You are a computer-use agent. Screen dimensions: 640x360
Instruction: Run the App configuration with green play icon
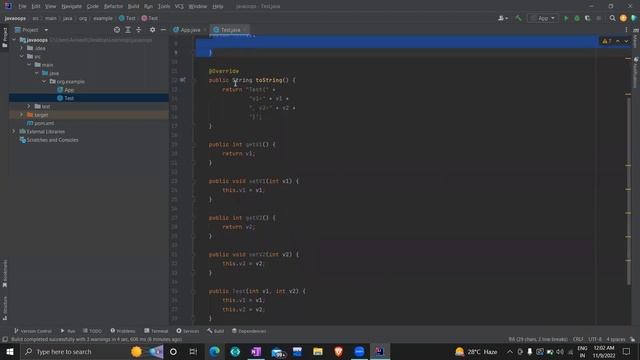point(566,18)
